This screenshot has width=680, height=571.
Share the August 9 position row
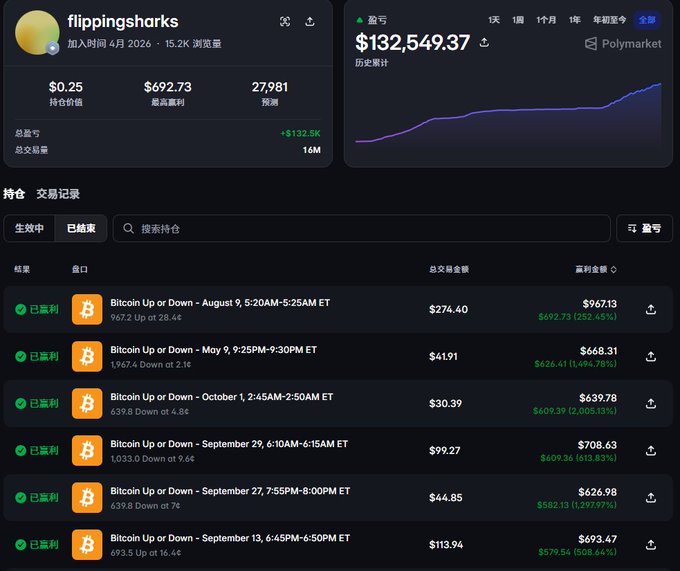651,310
